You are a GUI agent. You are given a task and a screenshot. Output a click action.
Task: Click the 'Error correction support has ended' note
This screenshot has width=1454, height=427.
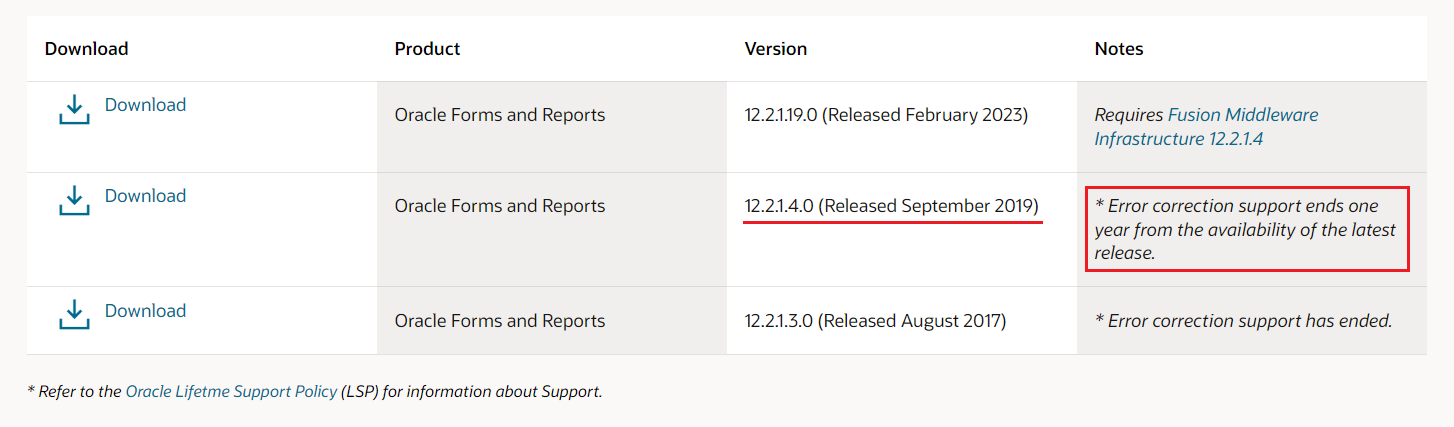click(x=1244, y=321)
